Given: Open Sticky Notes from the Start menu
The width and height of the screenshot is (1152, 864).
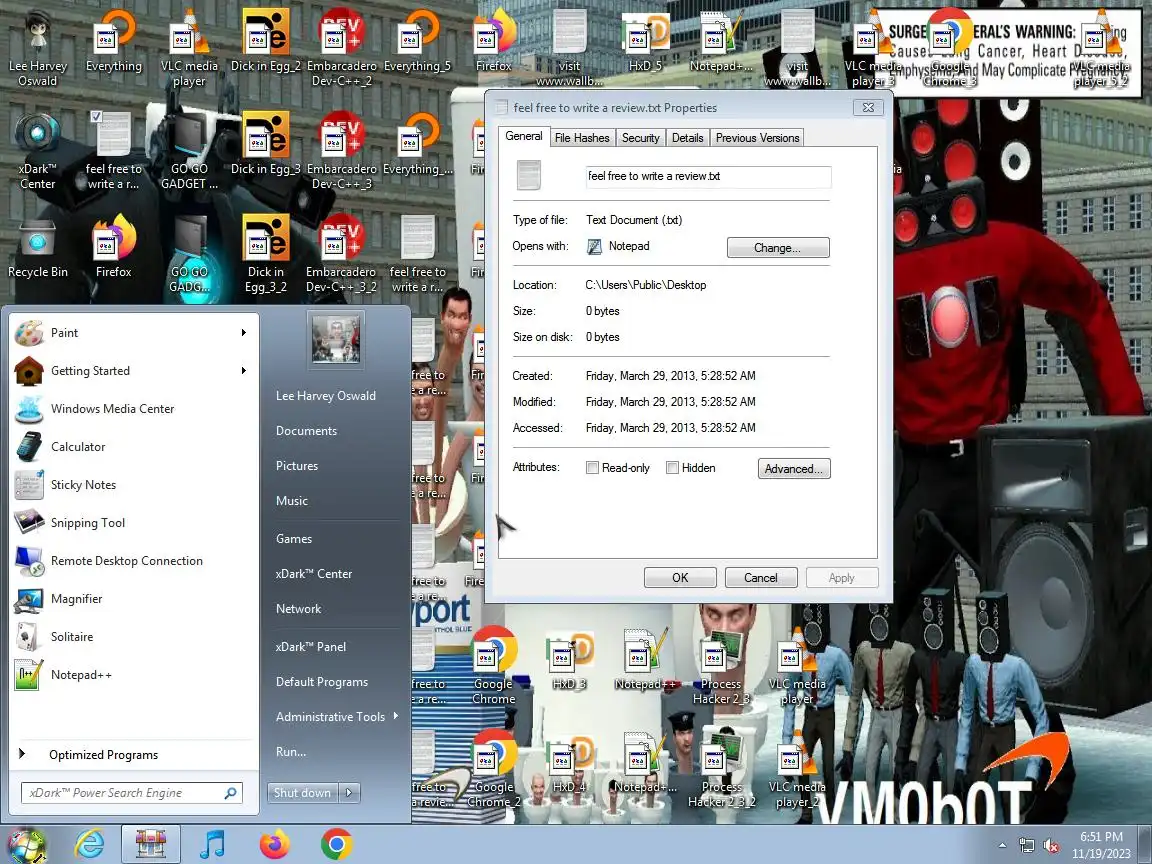Looking at the screenshot, I should [x=132, y=485].
